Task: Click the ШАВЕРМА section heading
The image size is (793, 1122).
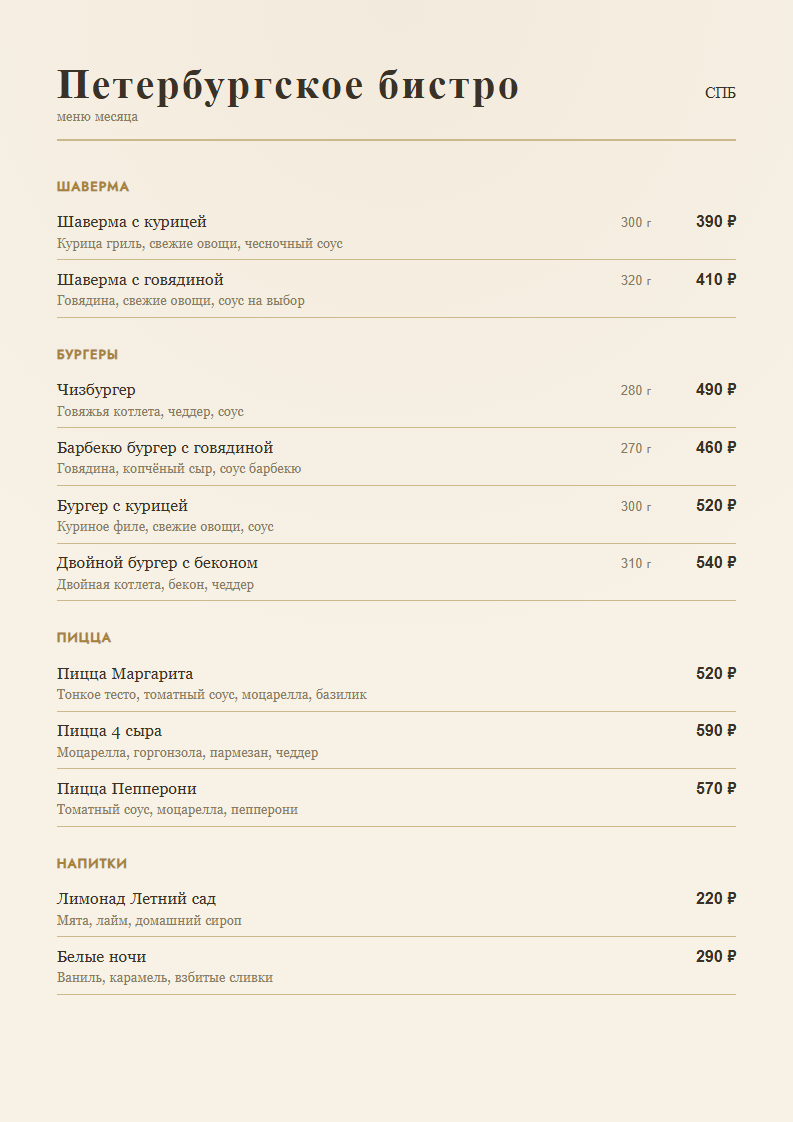Action: pos(93,187)
